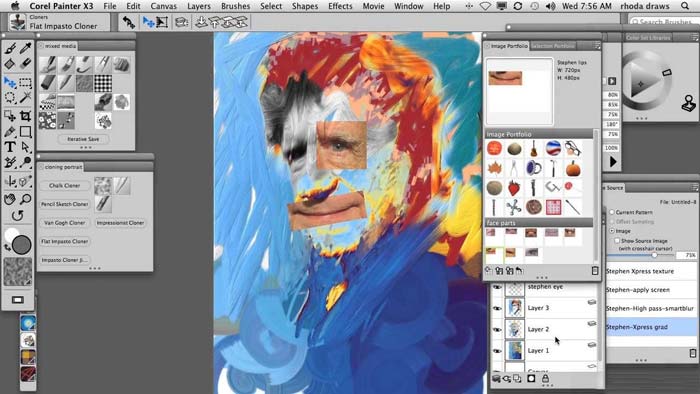
Task: Select the Crop tool
Action: pyautogui.click(x=25, y=116)
